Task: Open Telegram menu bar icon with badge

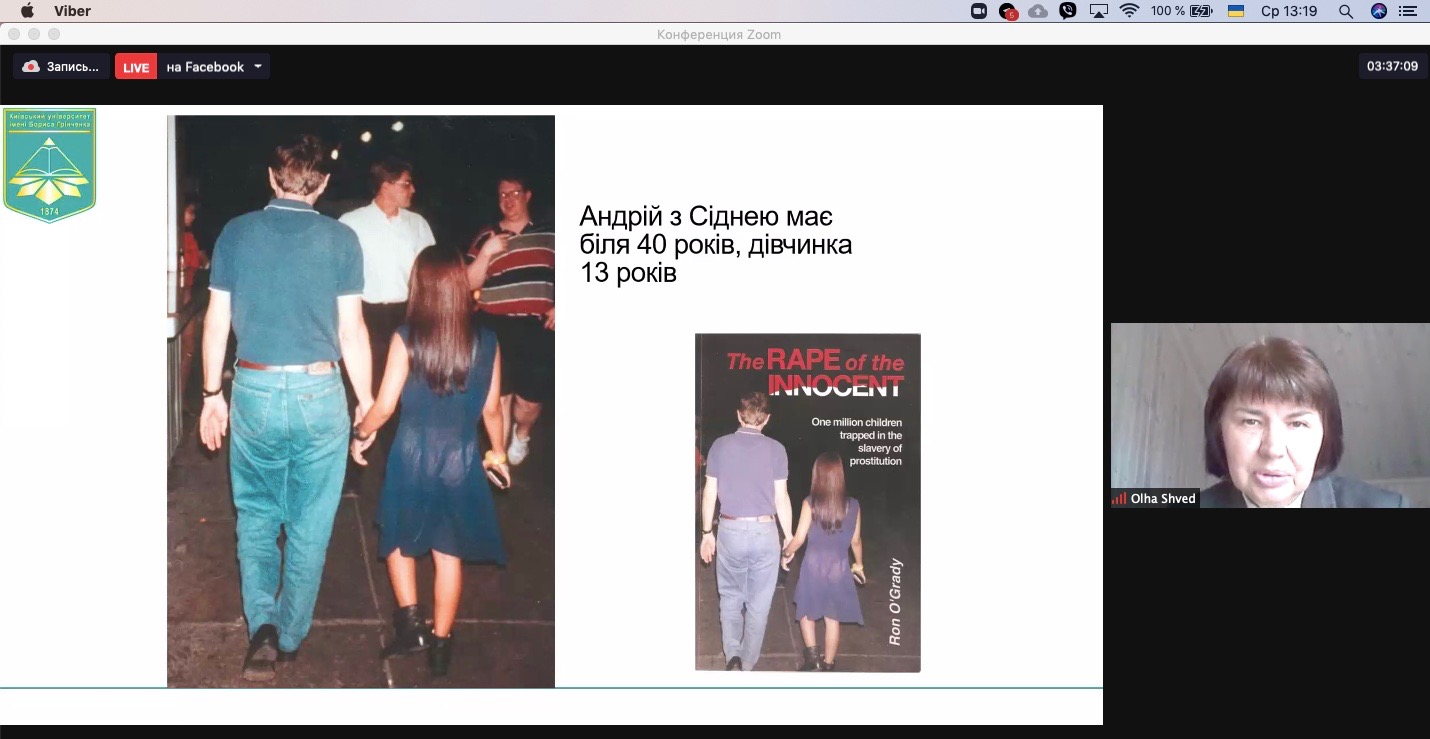Action: (x=1008, y=11)
